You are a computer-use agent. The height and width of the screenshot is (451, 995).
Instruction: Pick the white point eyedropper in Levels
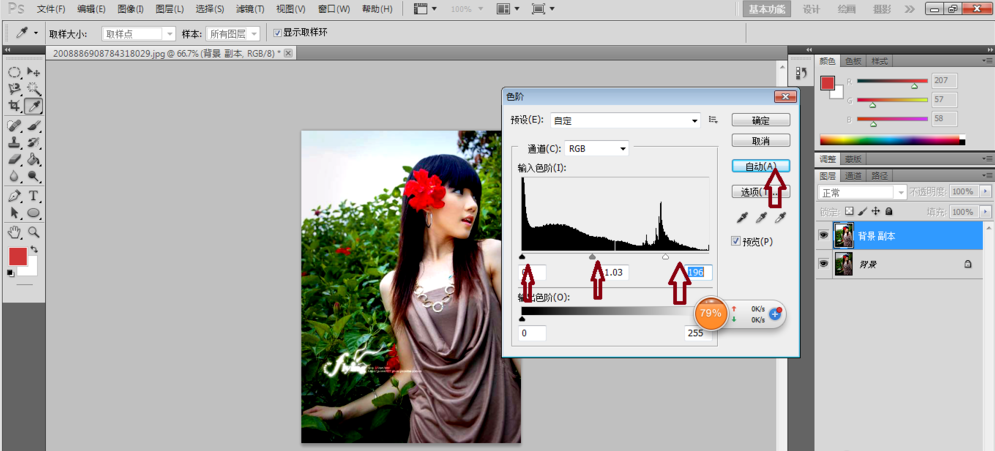[x=780, y=217]
